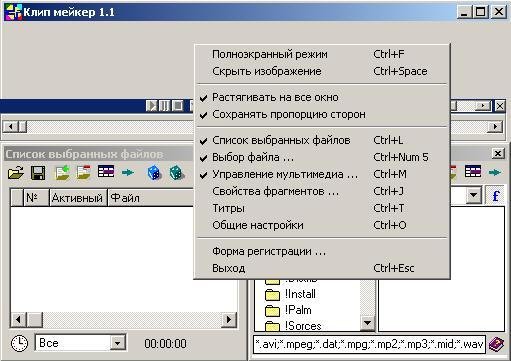Click the blue dice shuffle icon
Screen dimensions: 511x361
[x=154, y=173]
